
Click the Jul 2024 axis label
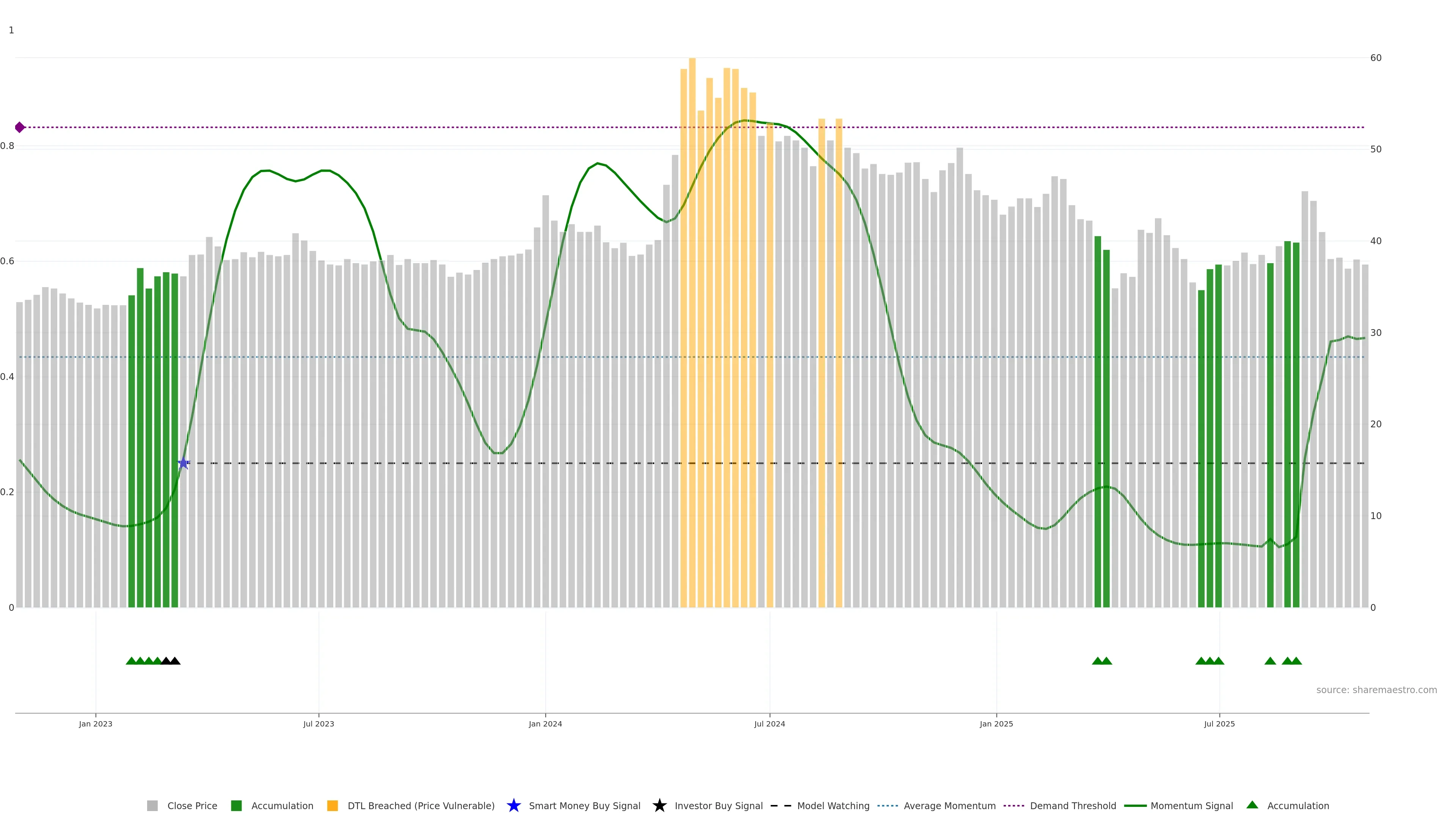[769, 723]
